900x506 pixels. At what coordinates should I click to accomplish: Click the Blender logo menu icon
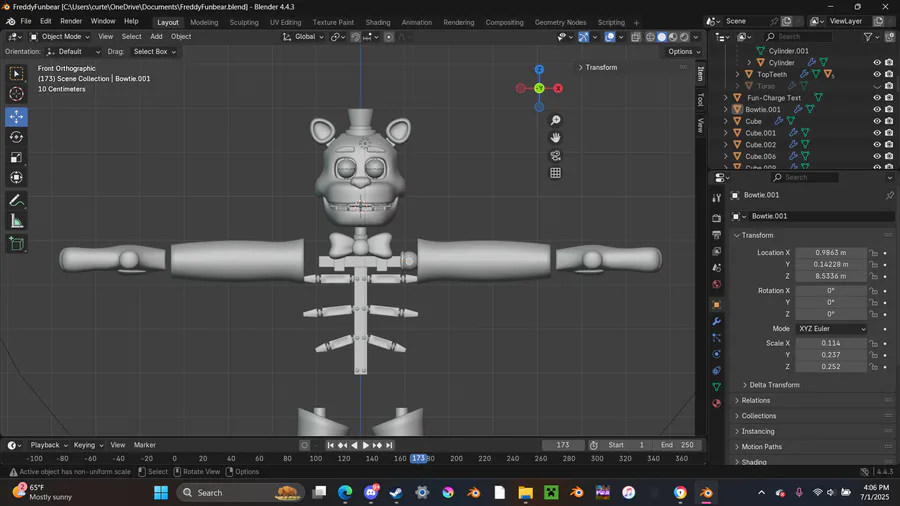(10, 21)
